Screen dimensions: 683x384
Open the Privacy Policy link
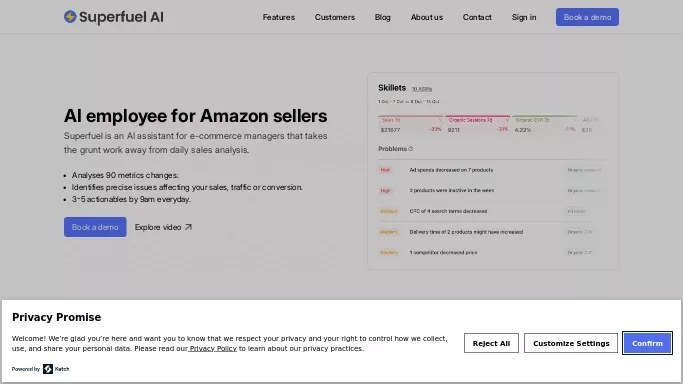[x=213, y=348]
